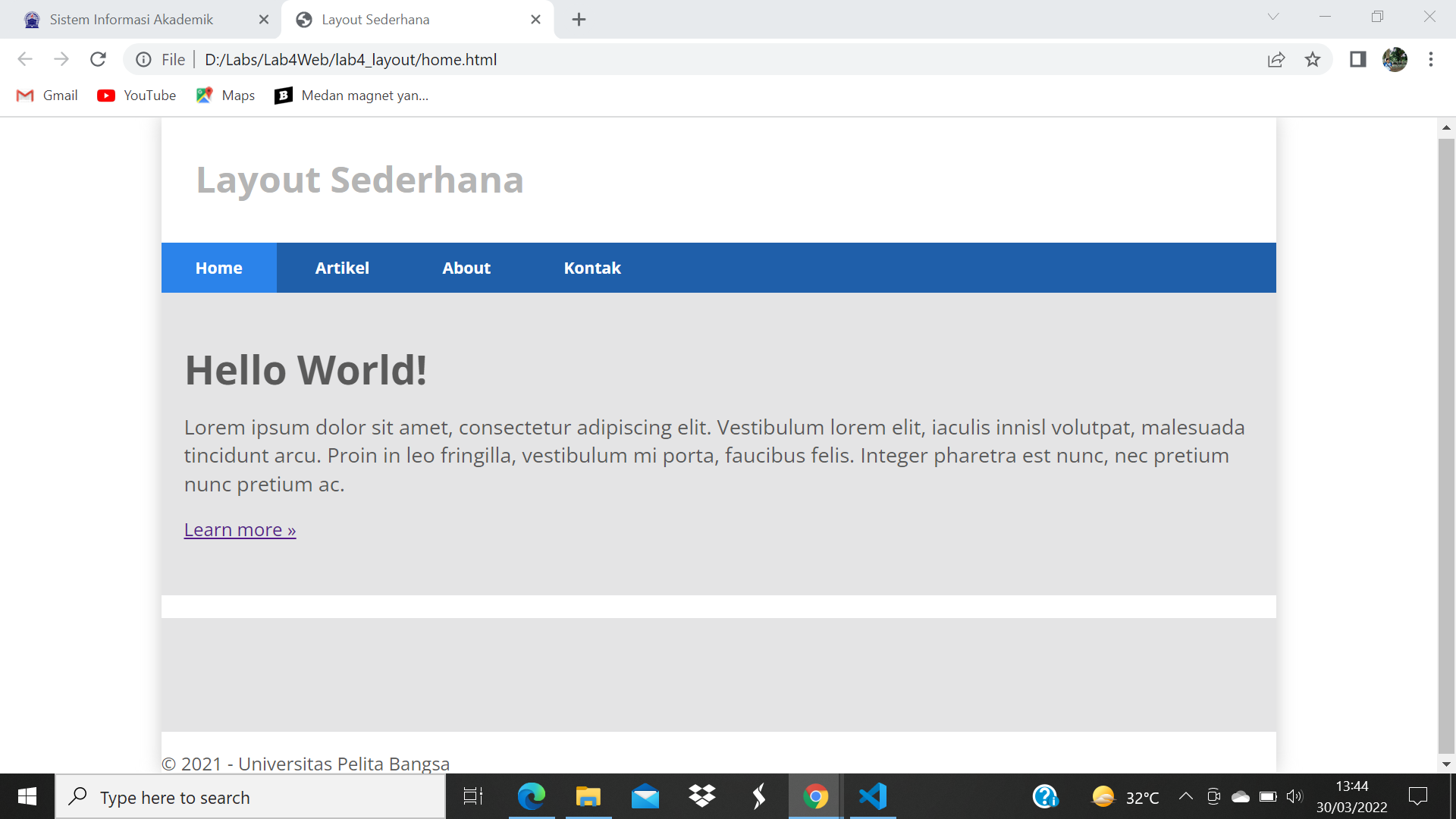
Task: Launch Visual Studio Code from the taskbar
Action: (873, 796)
